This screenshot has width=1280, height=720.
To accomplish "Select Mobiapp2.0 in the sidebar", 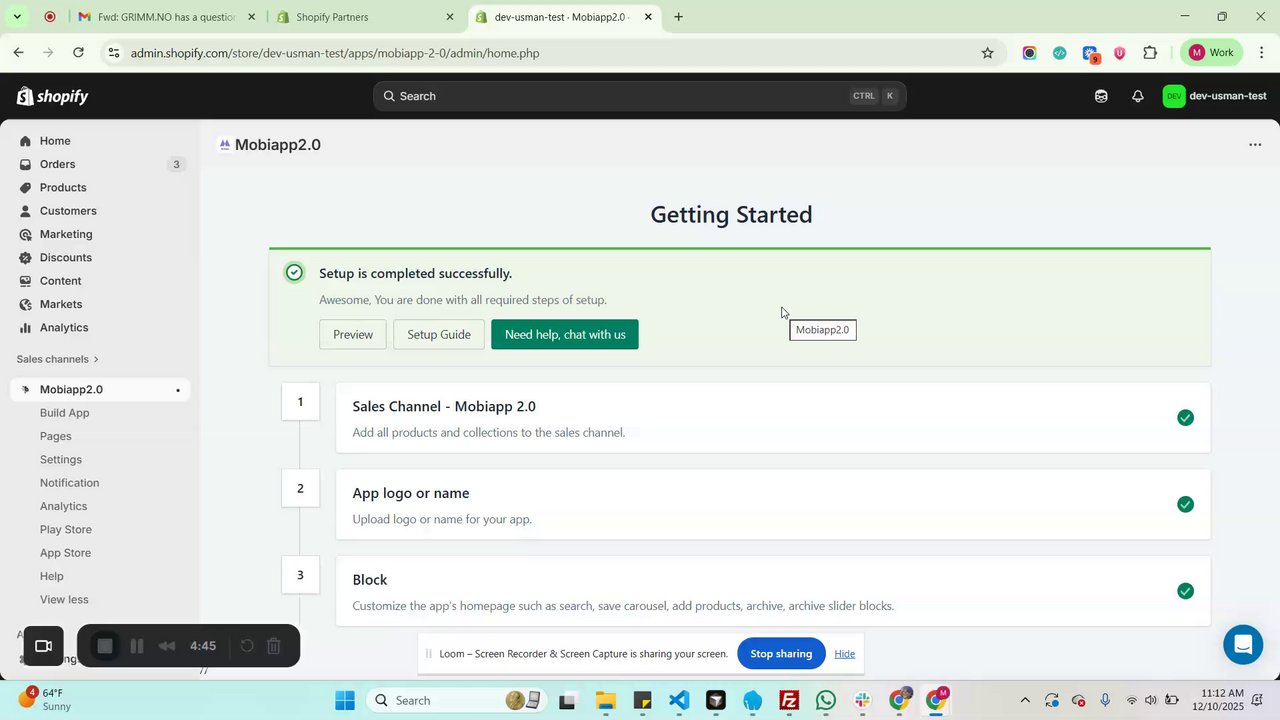I will [x=100, y=390].
